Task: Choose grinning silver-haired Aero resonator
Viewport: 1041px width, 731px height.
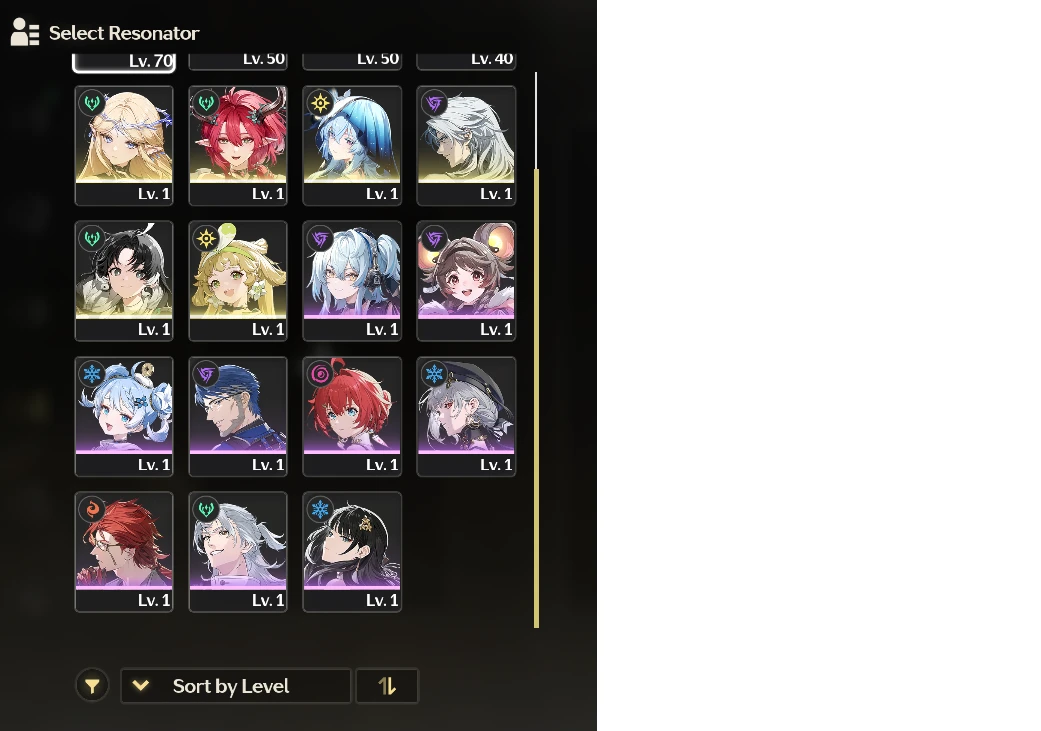Action: 238,552
